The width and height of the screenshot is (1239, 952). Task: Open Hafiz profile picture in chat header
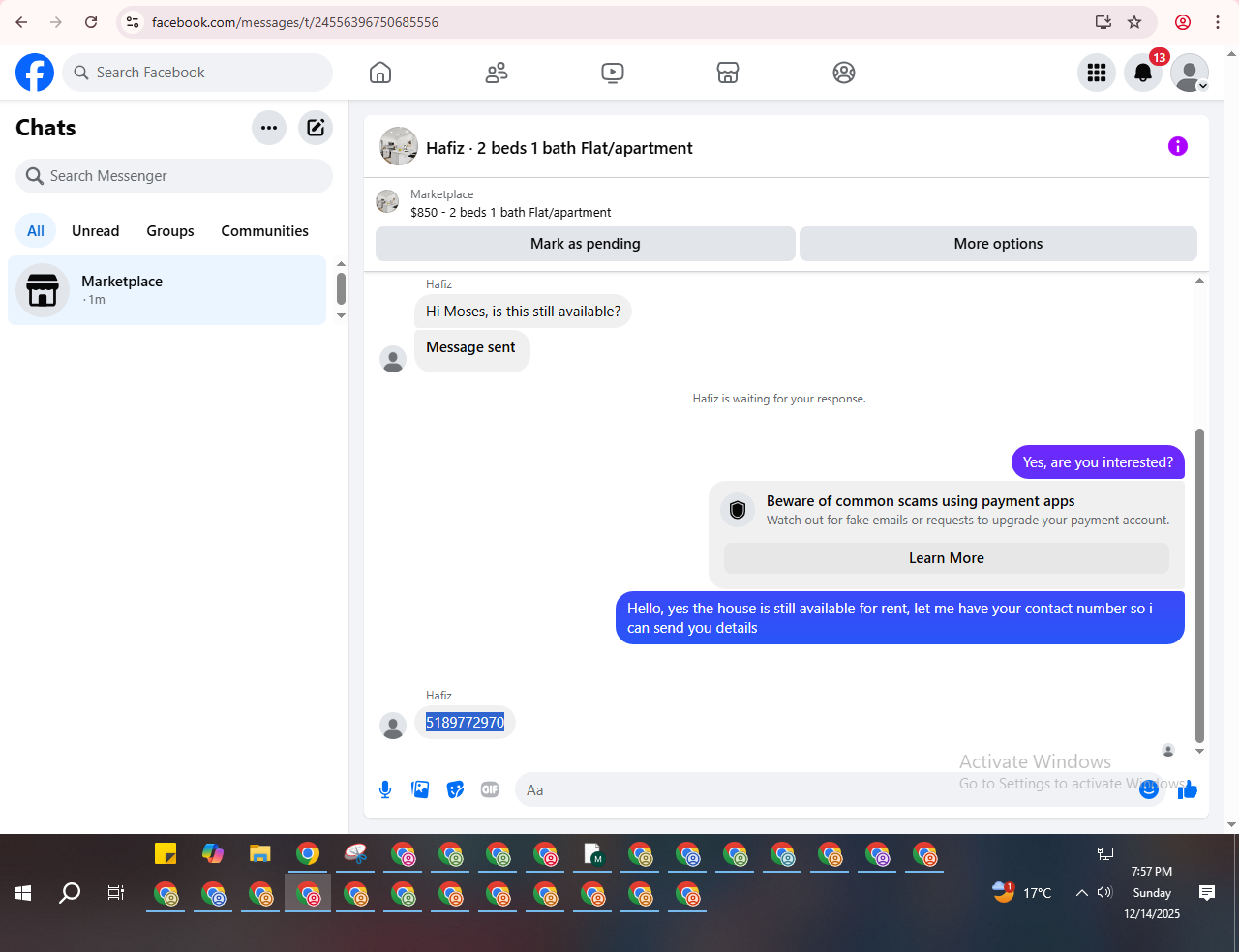[x=399, y=146]
